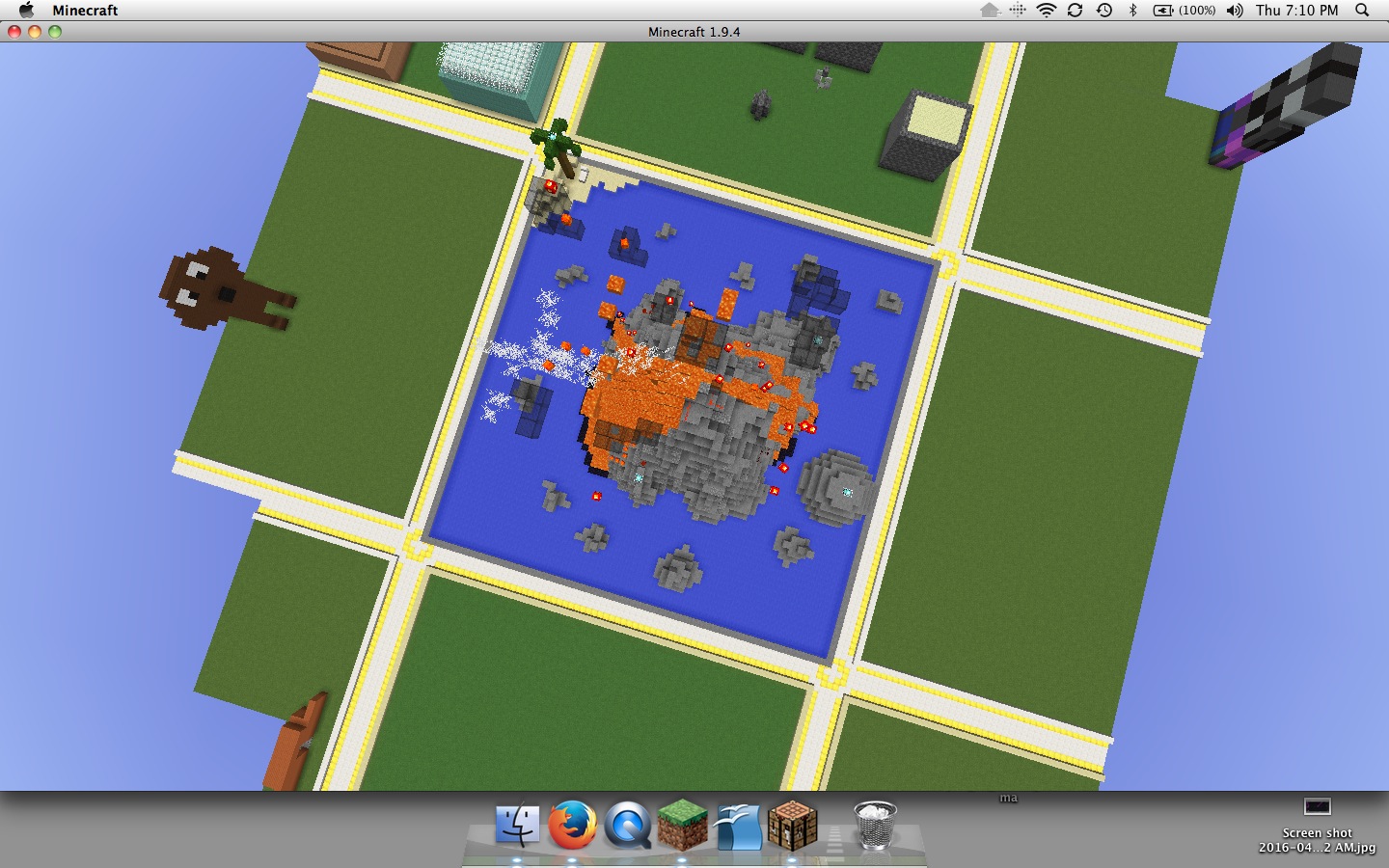
Task: Click the crafting table Dock icon
Action: [793, 826]
